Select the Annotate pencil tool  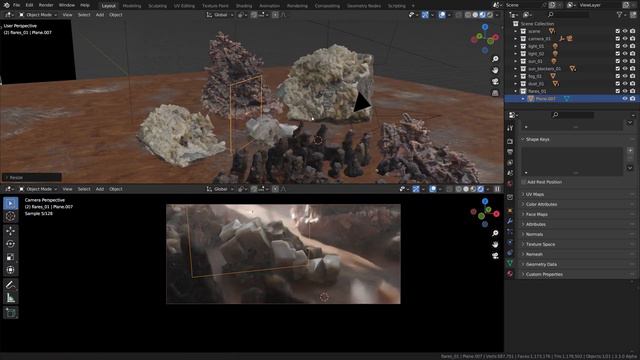(11, 284)
